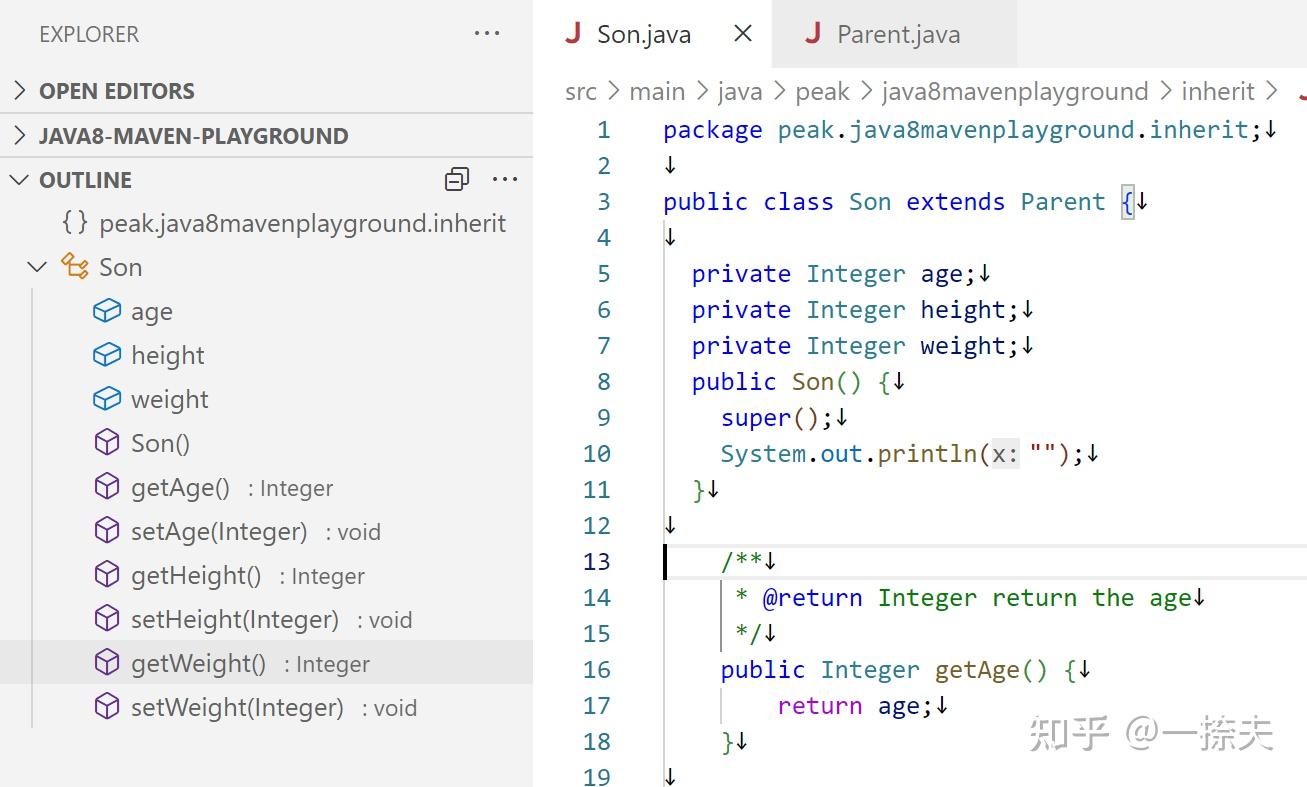Image resolution: width=1307 pixels, height=787 pixels.
Task: Click method icon next to setAge(Integer)
Action: tap(106, 531)
